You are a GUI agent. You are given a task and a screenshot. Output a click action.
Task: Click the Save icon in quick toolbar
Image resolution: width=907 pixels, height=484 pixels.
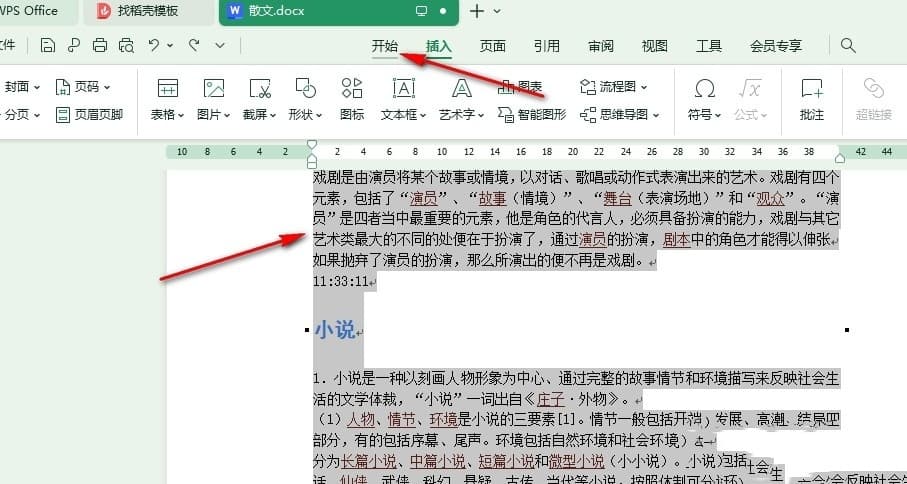(x=48, y=45)
